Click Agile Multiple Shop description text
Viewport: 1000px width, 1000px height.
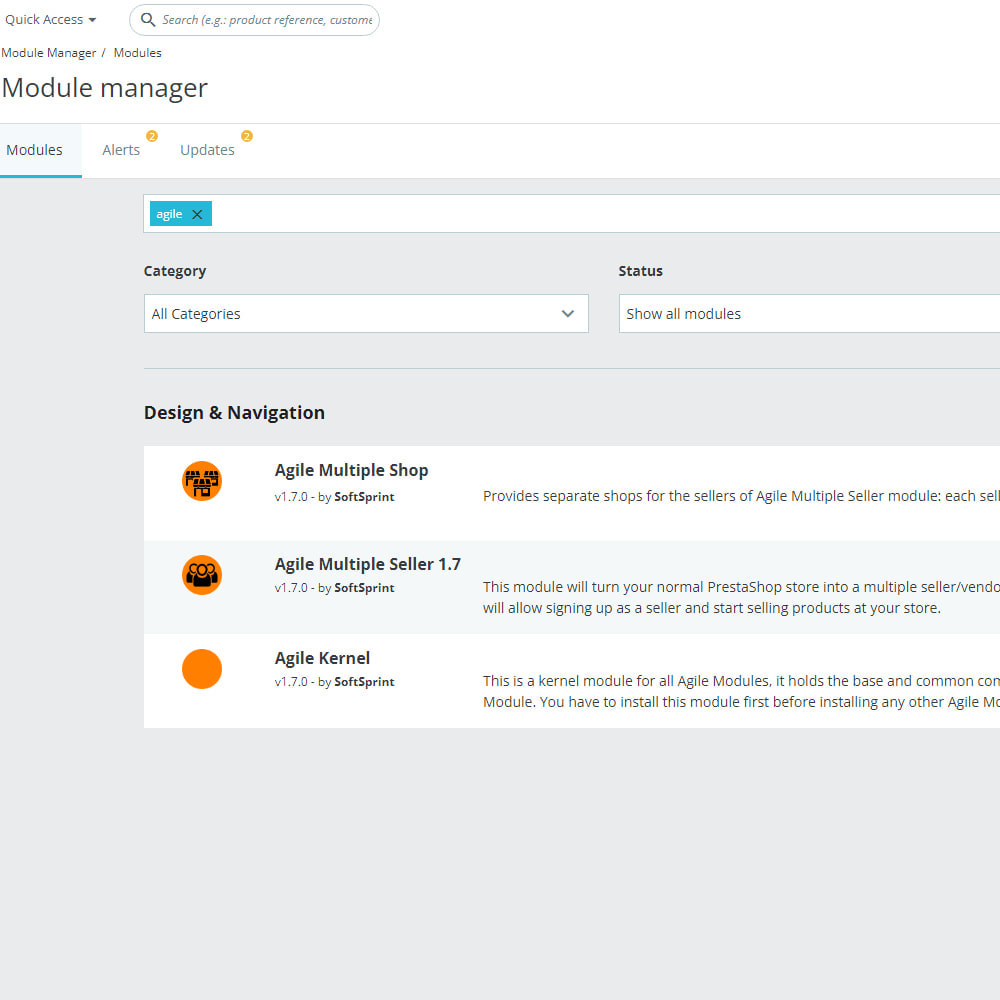pyautogui.click(x=741, y=496)
